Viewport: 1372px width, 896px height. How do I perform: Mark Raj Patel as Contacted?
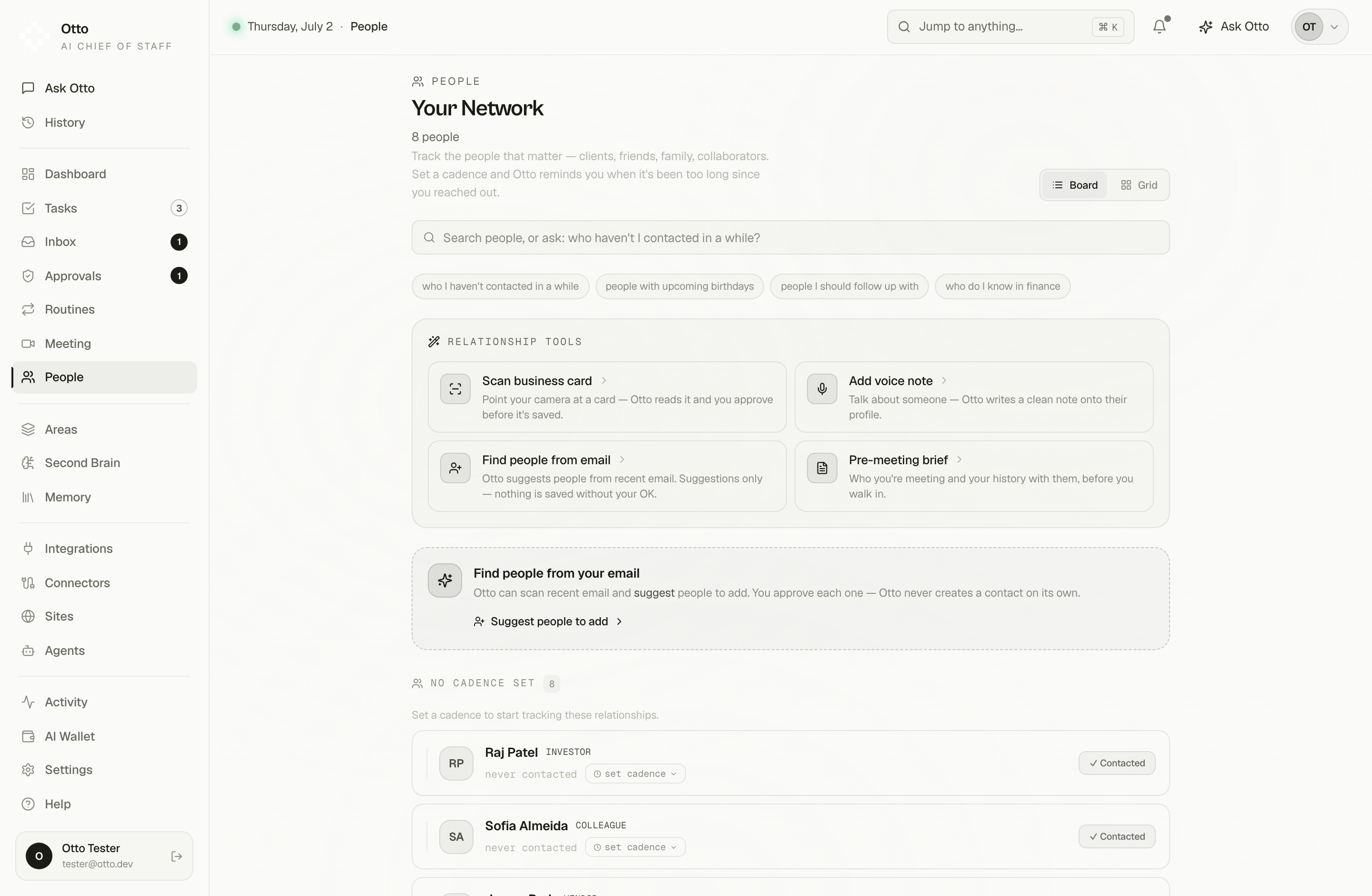1117,764
